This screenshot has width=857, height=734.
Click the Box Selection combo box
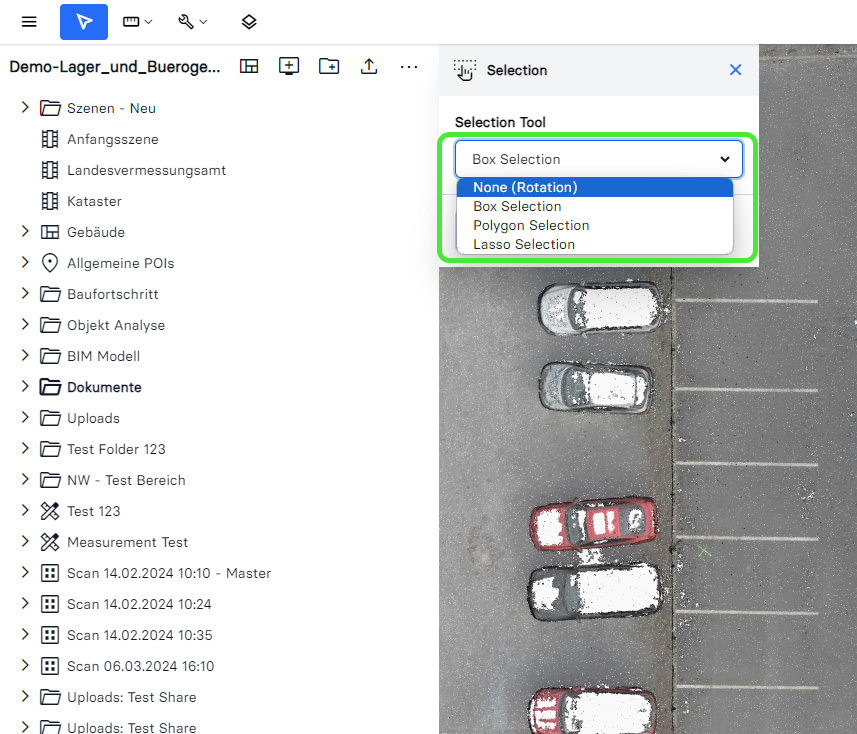pyautogui.click(x=598, y=159)
